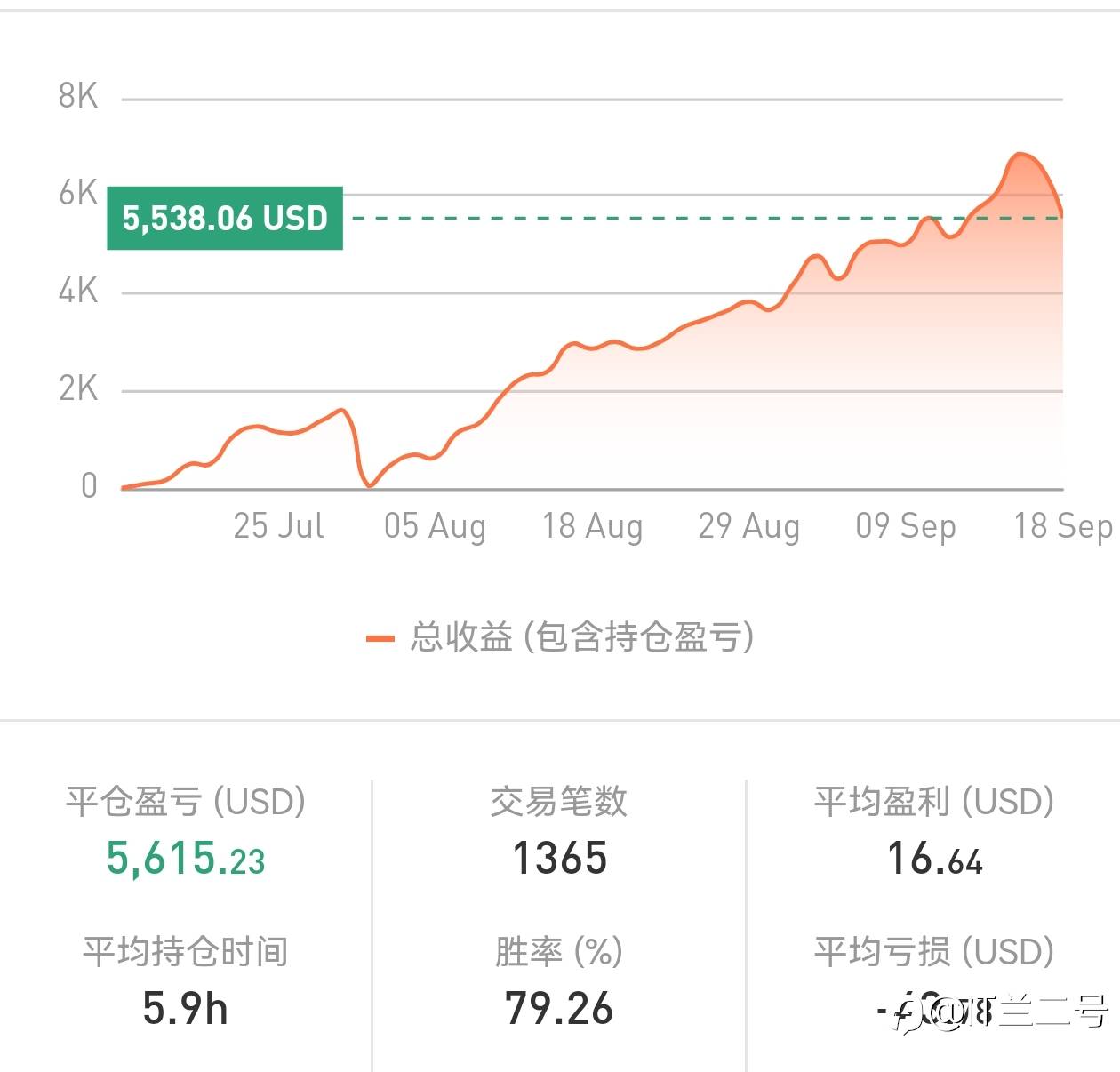Click the green 5,538.06 USD value tag

tap(225, 218)
